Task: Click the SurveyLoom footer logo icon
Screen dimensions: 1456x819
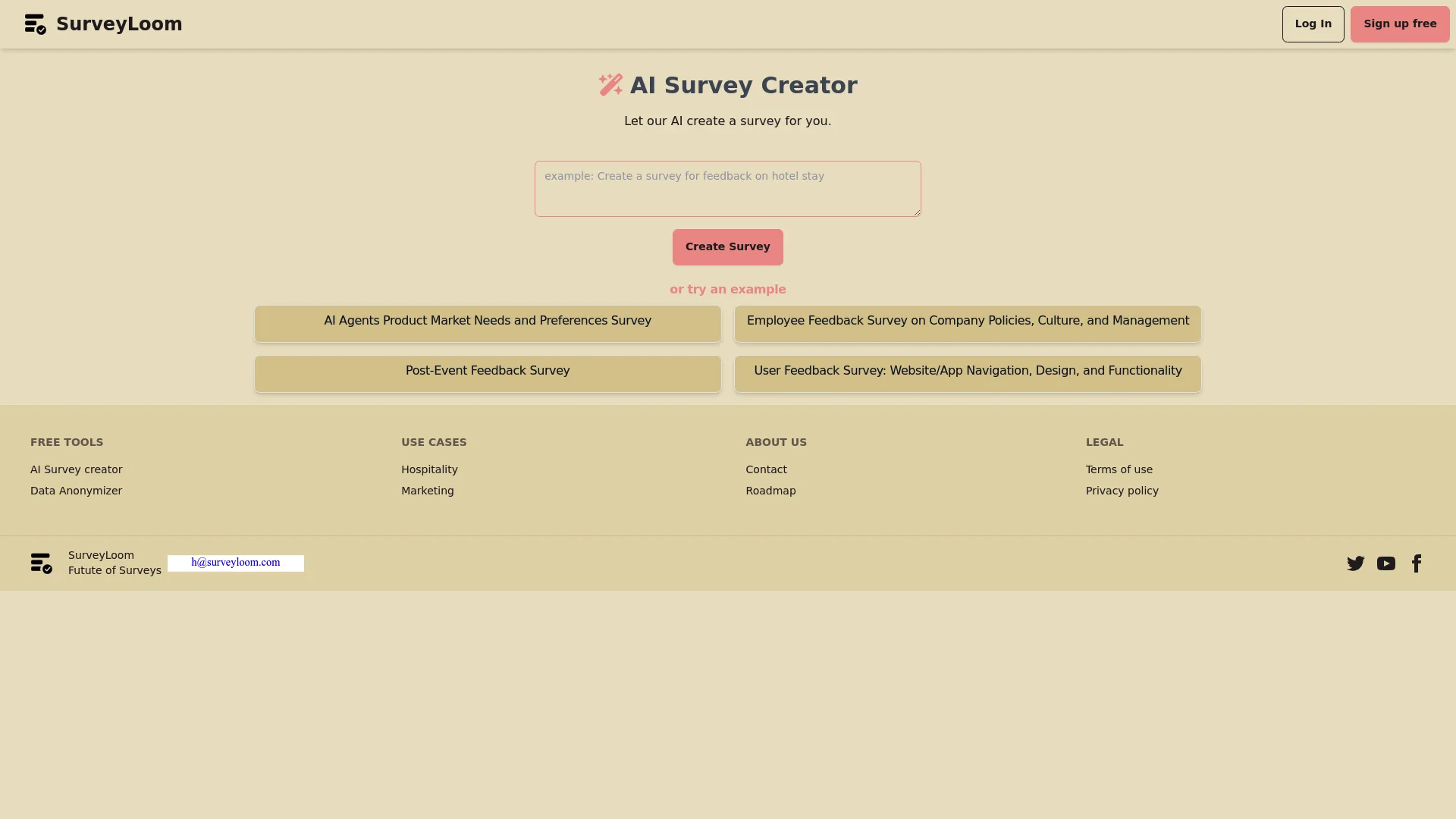Action: coord(41,563)
